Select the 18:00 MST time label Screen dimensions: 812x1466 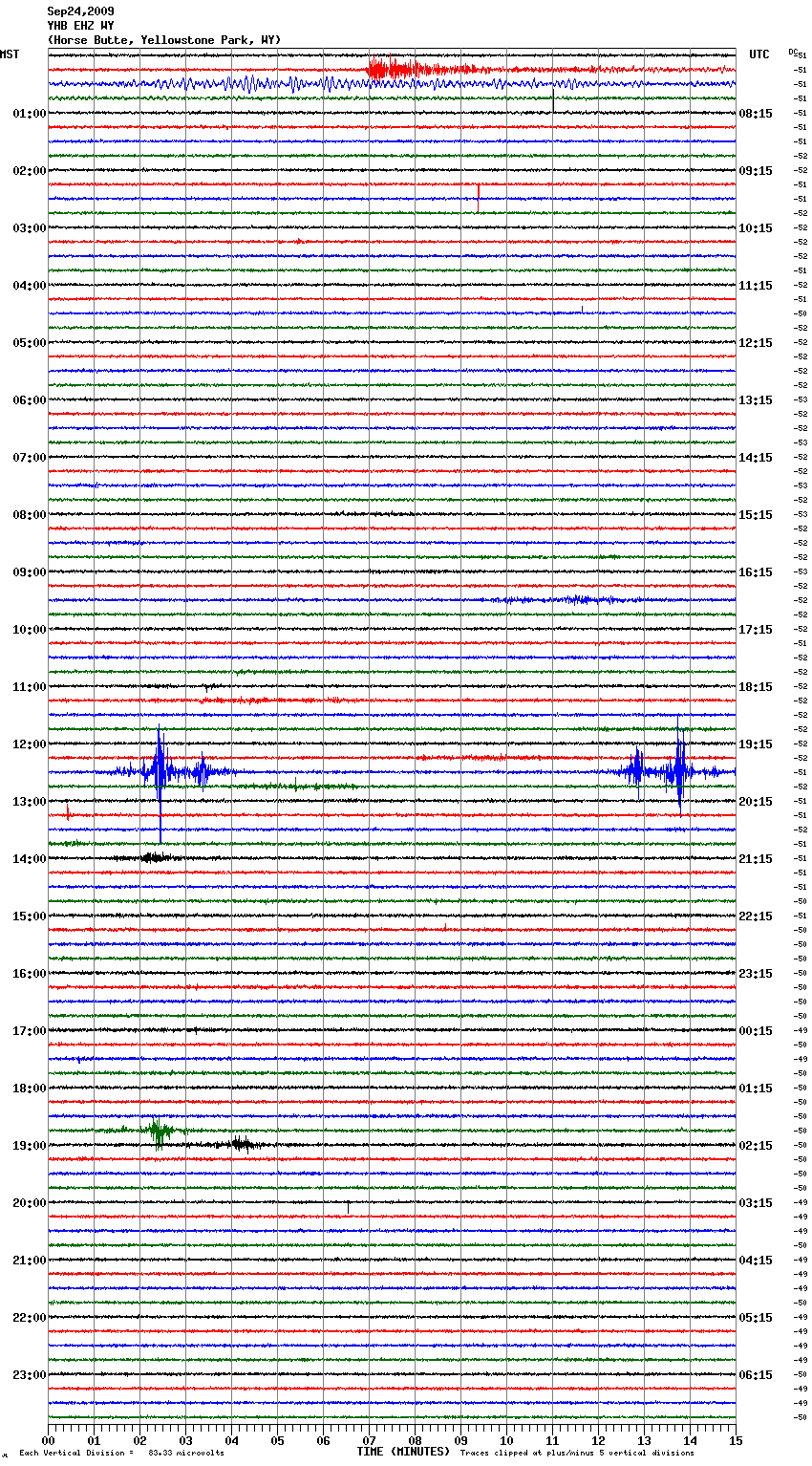click(x=30, y=1089)
